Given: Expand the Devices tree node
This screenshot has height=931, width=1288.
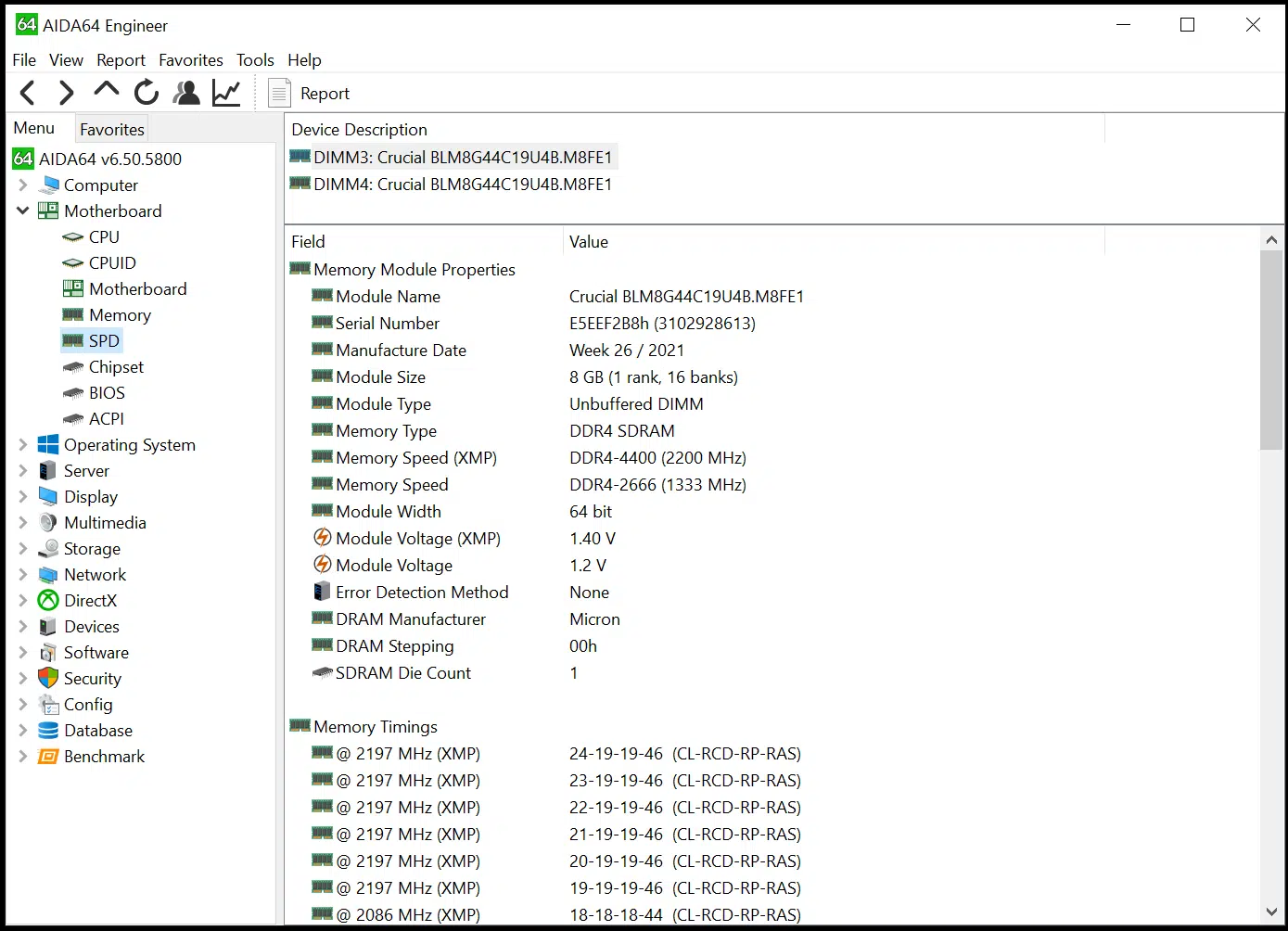Looking at the screenshot, I should tap(23, 627).
